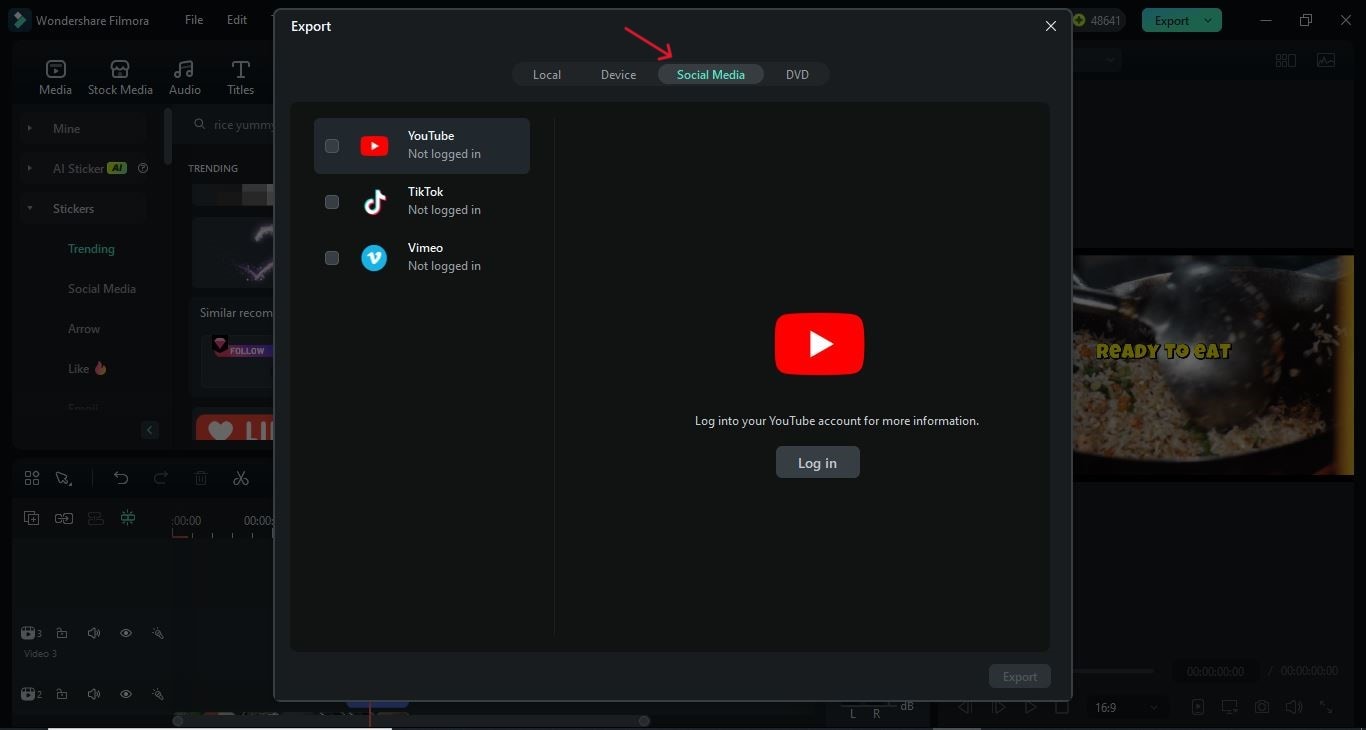This screenshot has height=730, width=1366.
Task: Open the 16:9 aspect ratio dropdown
Action: click(x=1128, y=707)
